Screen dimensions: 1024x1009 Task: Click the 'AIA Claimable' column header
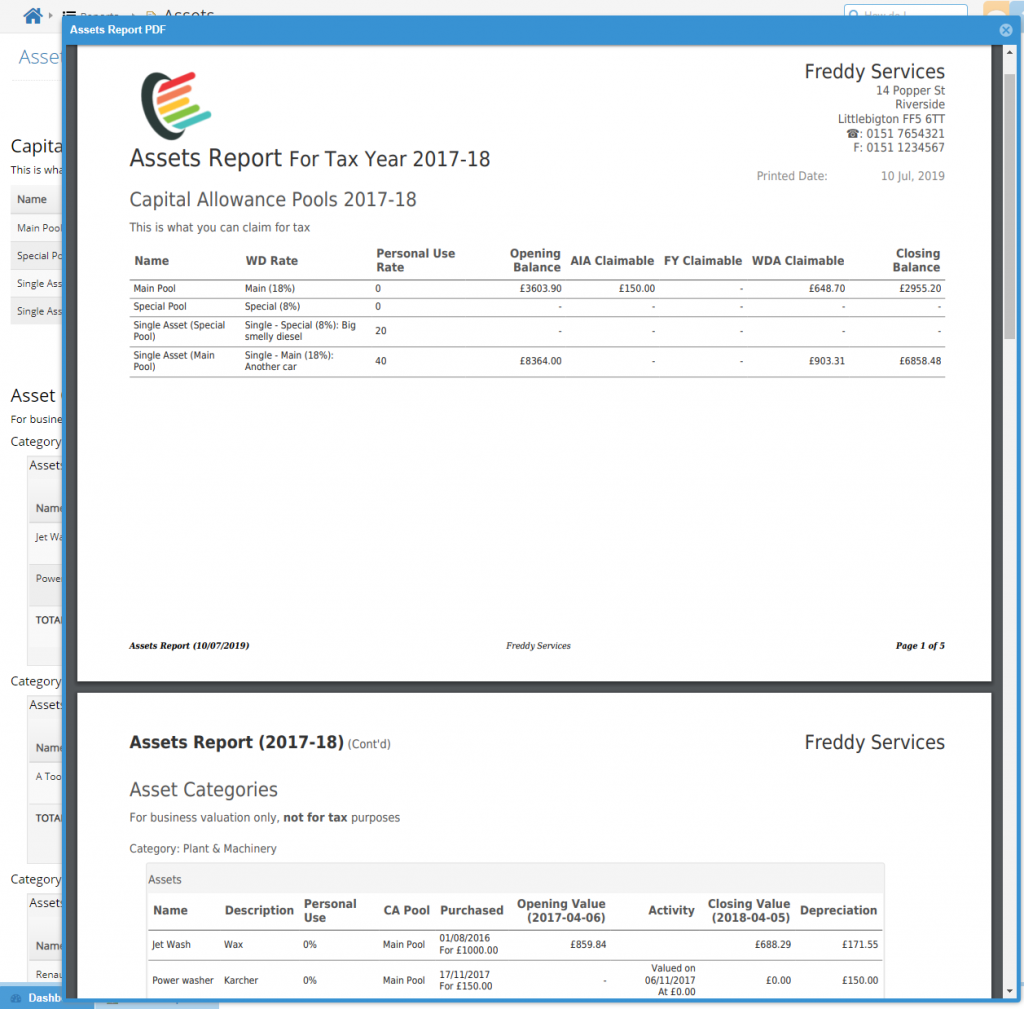point(612,261)
